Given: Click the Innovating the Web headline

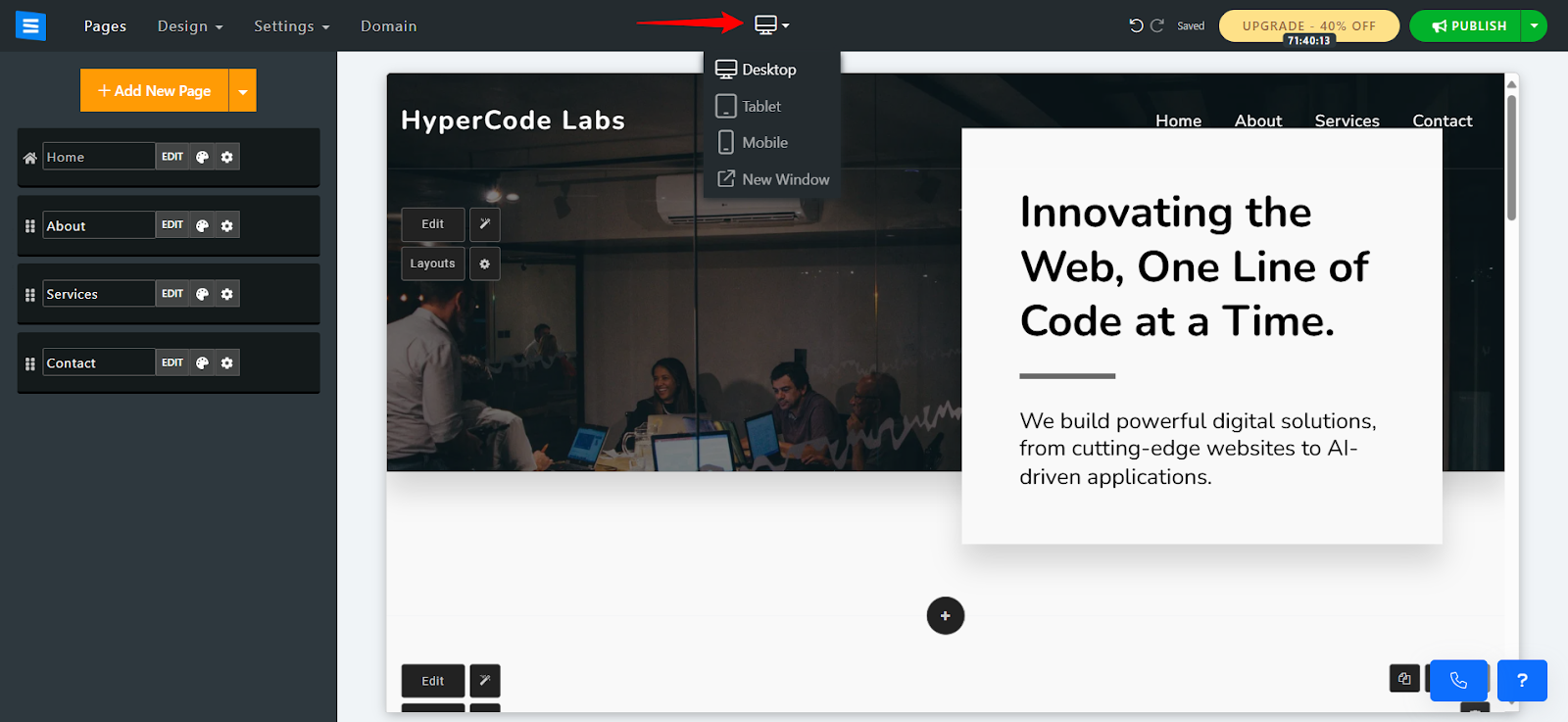Looking at the screenshot, I should pos(1195,266).
